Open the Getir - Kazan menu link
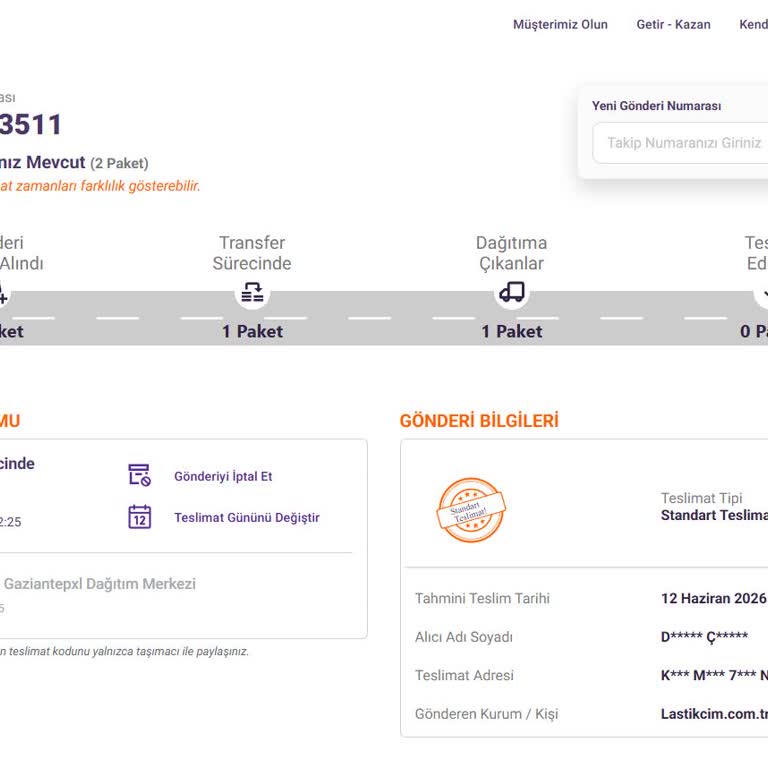This screenshot has width=768, height=768. coord(673,24)
